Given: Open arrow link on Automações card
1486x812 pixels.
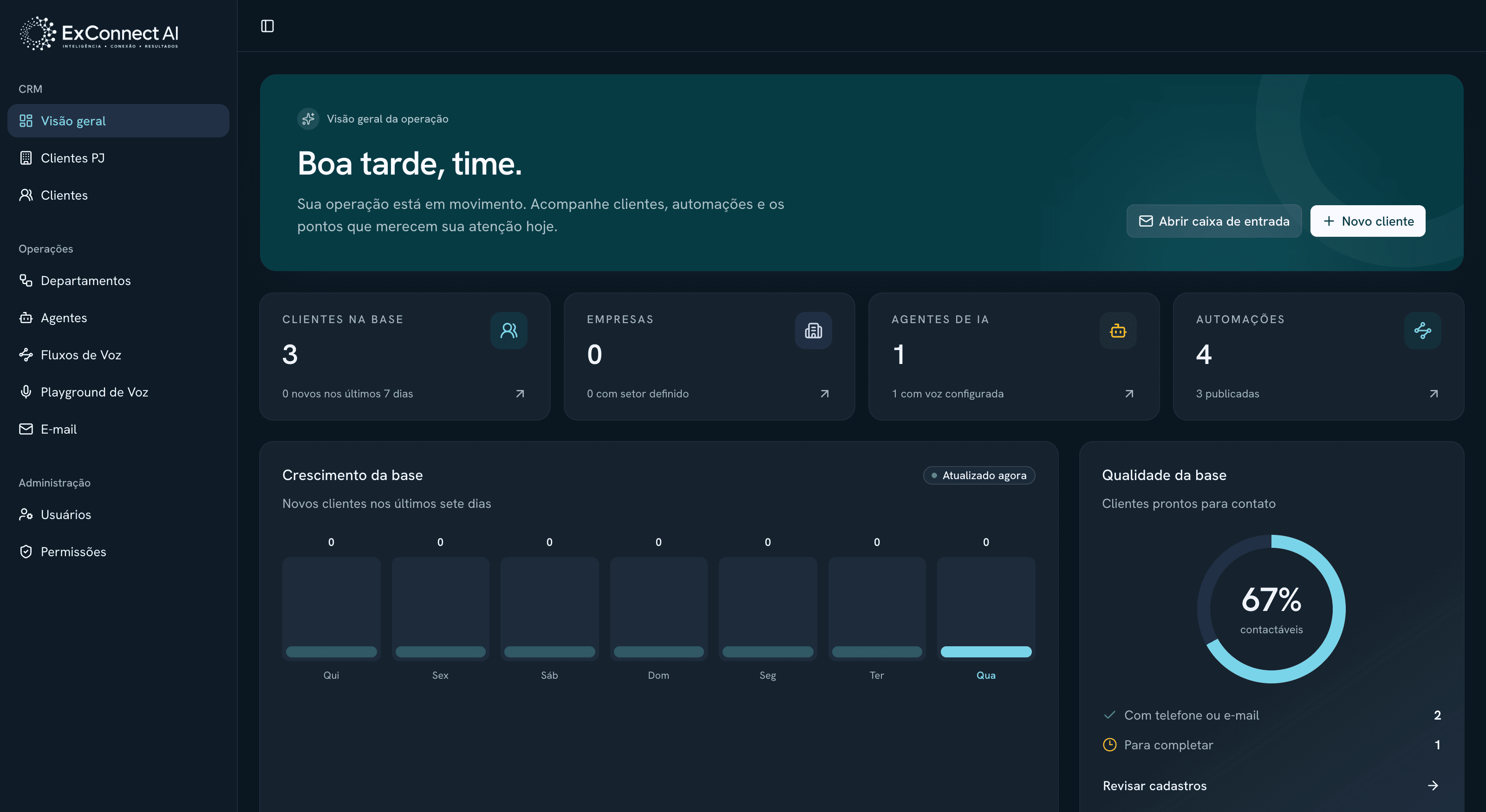Looking at the screenshot, I should (x=1434, y=394).
